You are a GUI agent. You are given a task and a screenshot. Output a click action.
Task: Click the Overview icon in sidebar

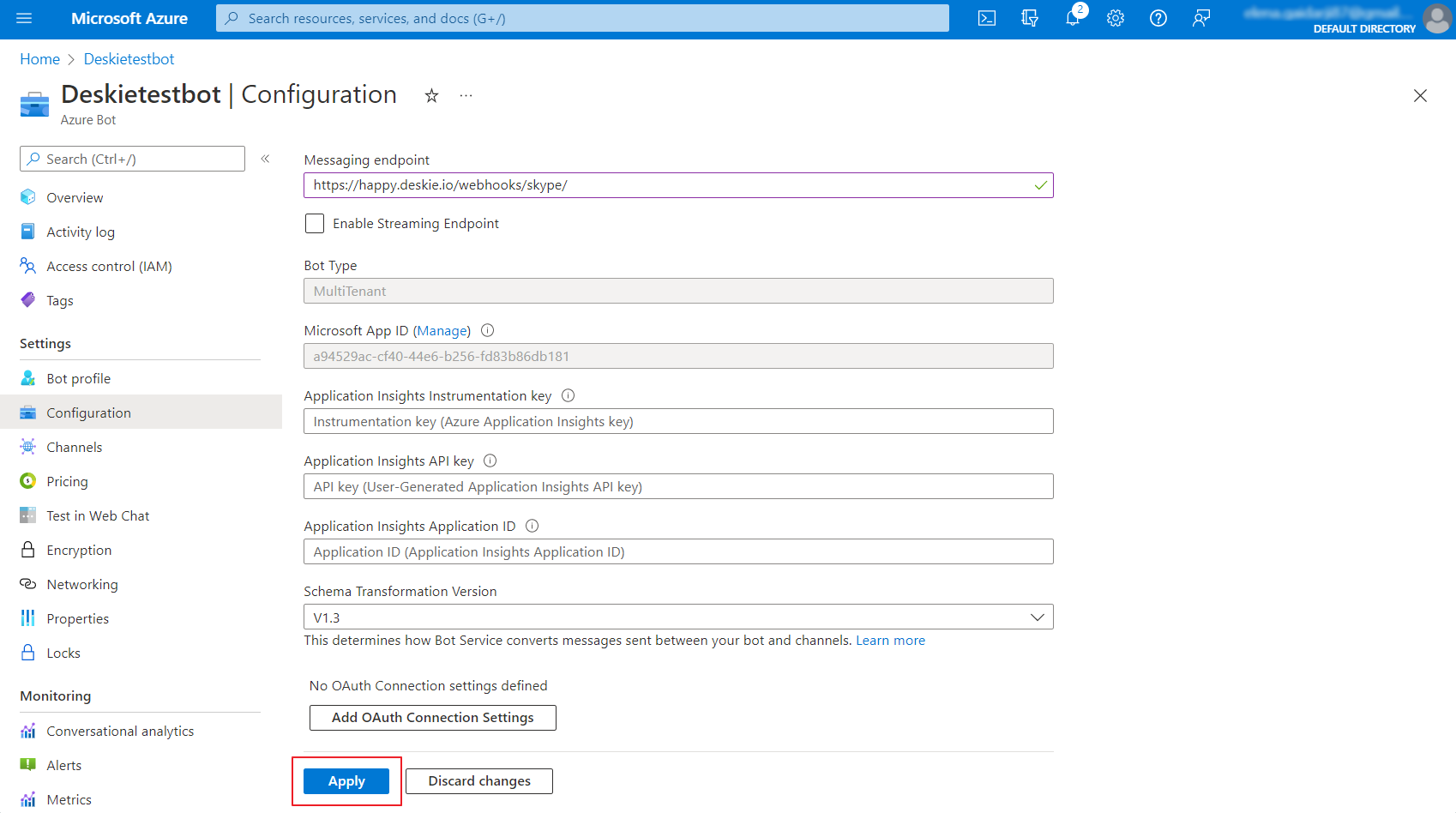(x=28, y=197)
